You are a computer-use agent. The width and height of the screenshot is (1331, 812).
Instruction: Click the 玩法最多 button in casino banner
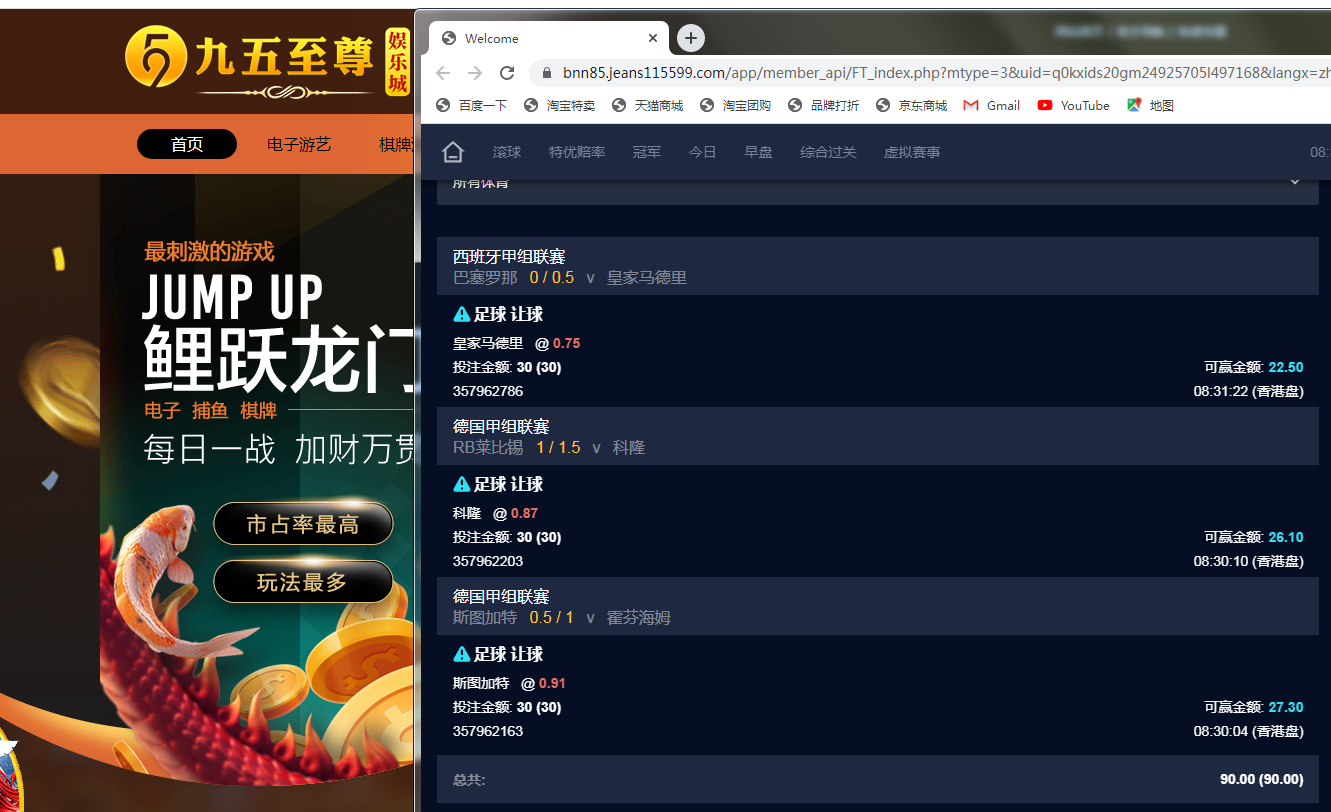coord(303,582)
